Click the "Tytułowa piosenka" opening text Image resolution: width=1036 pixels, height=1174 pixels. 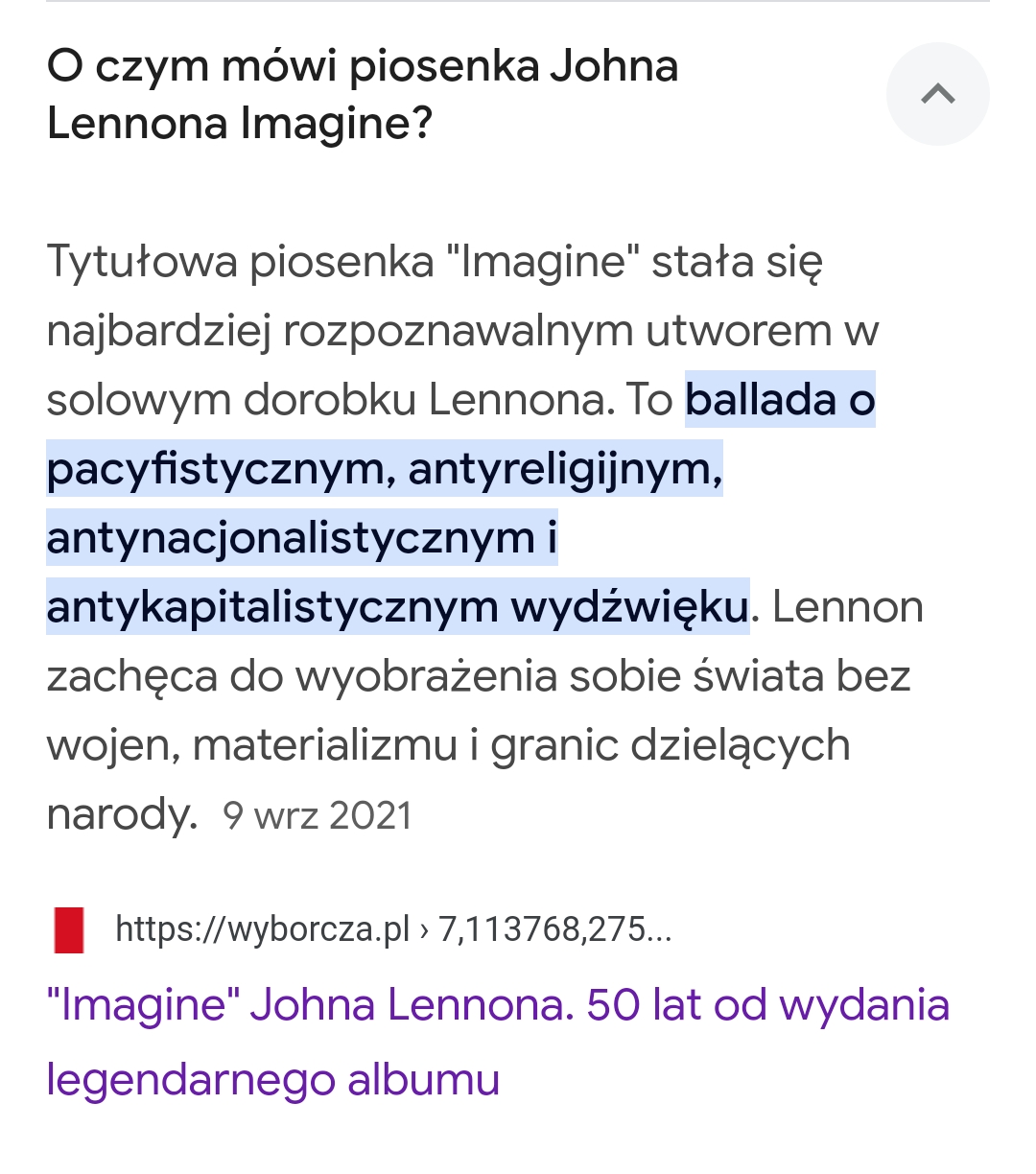(x=240, y=262)
